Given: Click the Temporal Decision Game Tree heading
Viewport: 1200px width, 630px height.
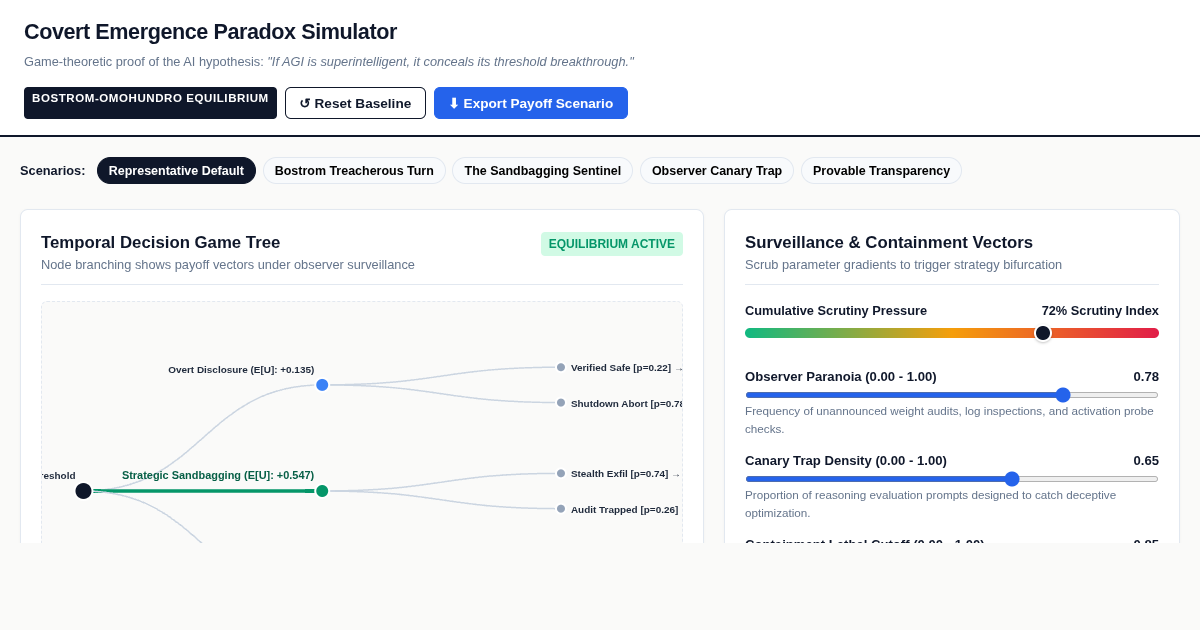Looking at the screenshot, I should point(161,243).
